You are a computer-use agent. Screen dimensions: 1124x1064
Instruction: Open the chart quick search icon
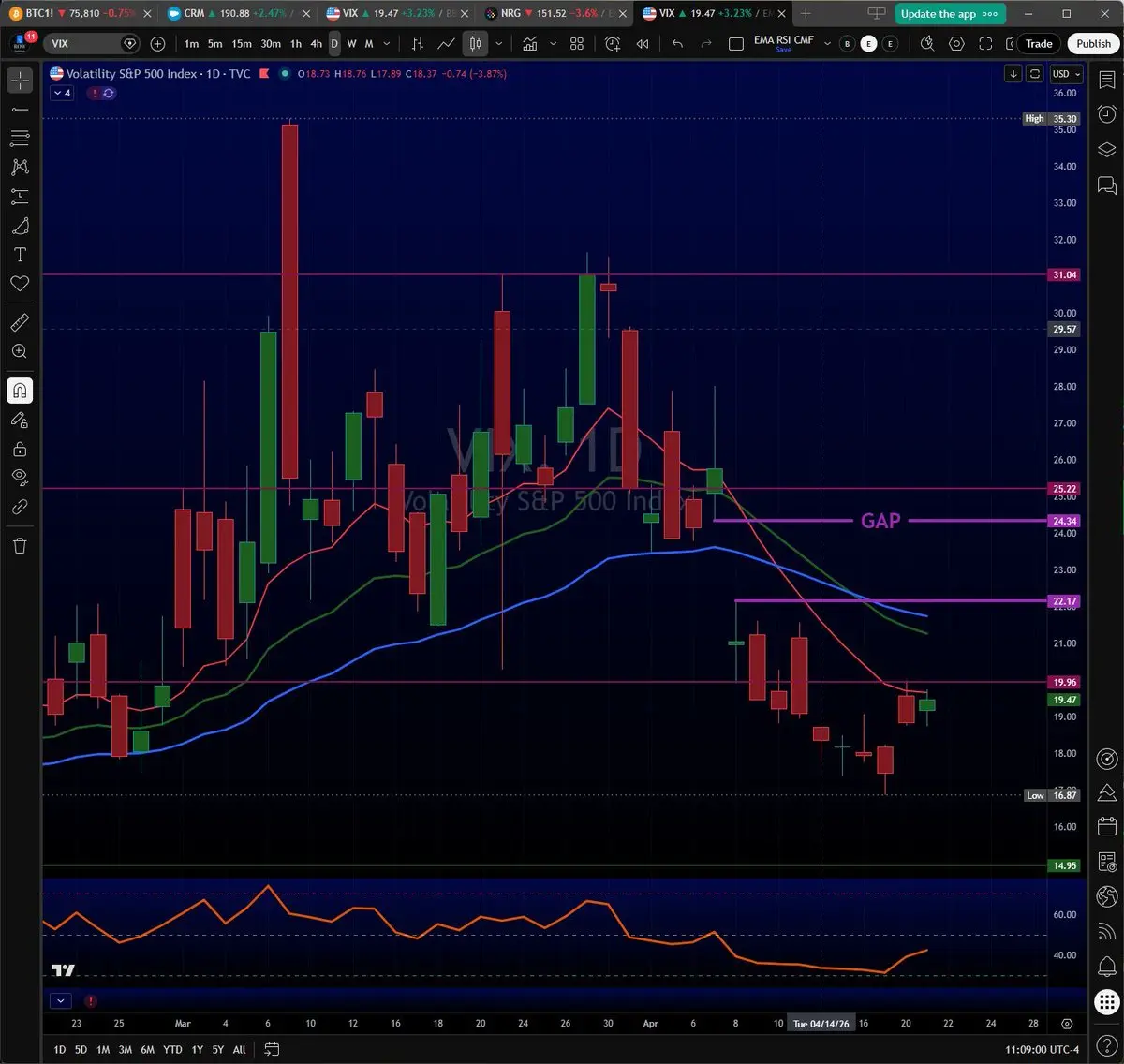(927, 44)
